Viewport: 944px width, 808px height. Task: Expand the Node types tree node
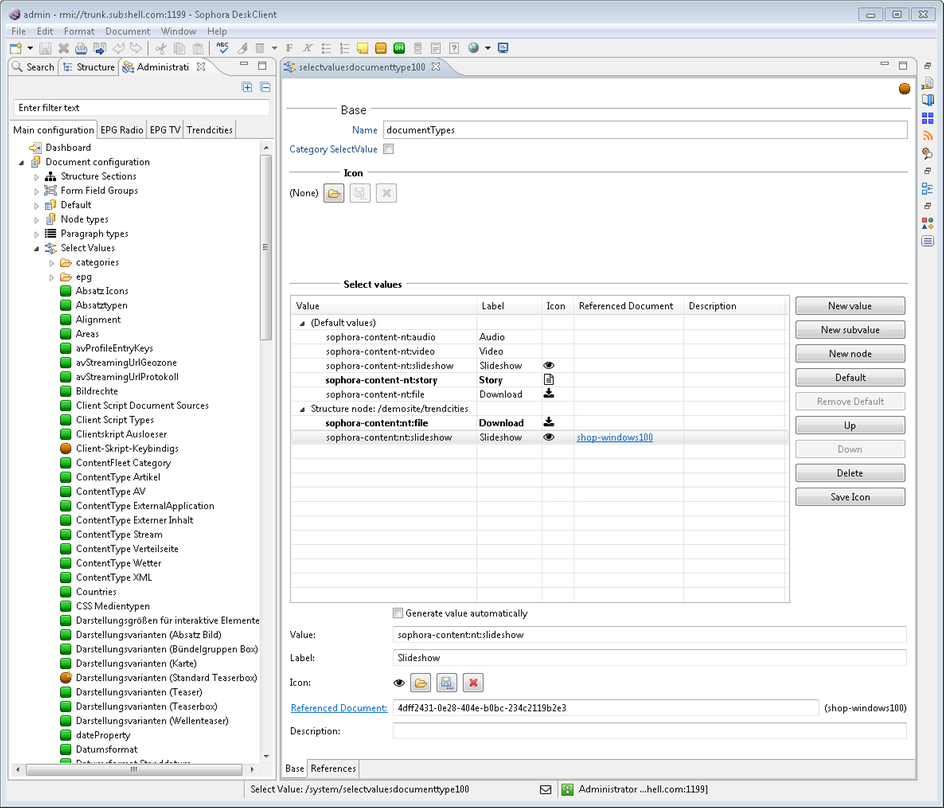click(x=37, y=220)
